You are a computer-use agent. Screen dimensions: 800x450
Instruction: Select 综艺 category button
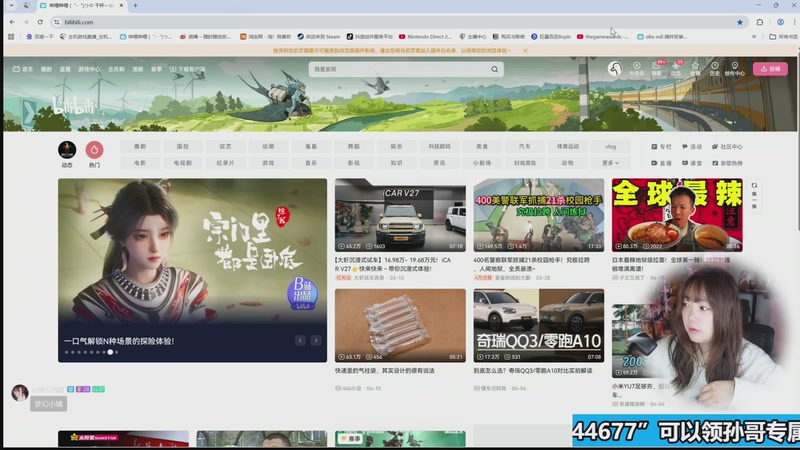click(x=226, y=146)
